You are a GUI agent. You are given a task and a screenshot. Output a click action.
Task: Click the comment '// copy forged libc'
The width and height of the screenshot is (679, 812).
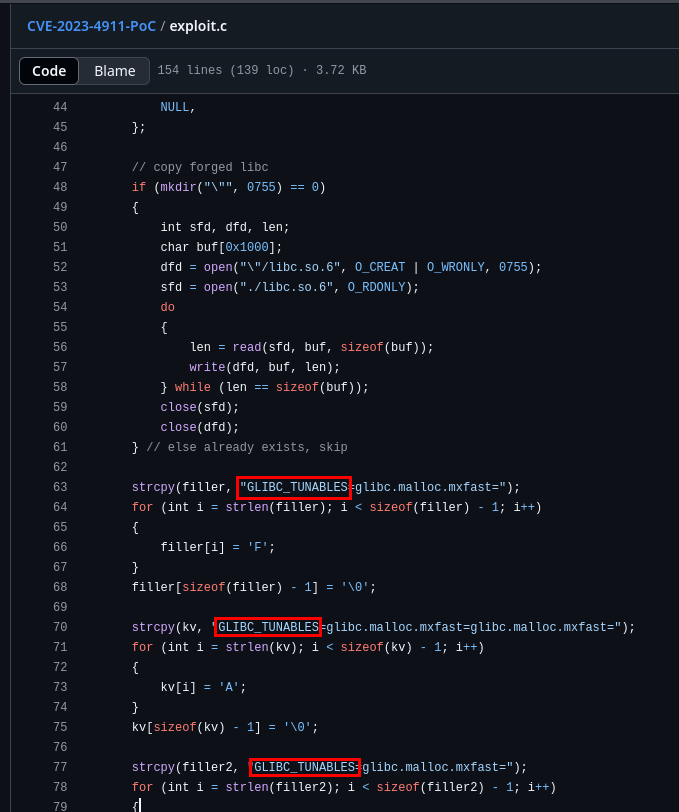point(200,167)
